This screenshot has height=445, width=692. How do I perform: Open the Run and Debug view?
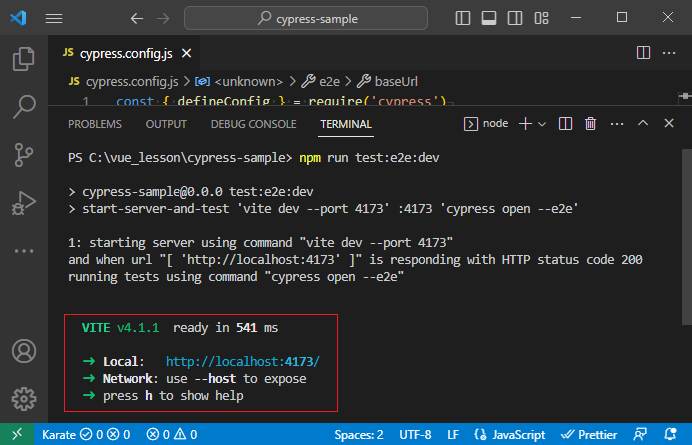23,203
